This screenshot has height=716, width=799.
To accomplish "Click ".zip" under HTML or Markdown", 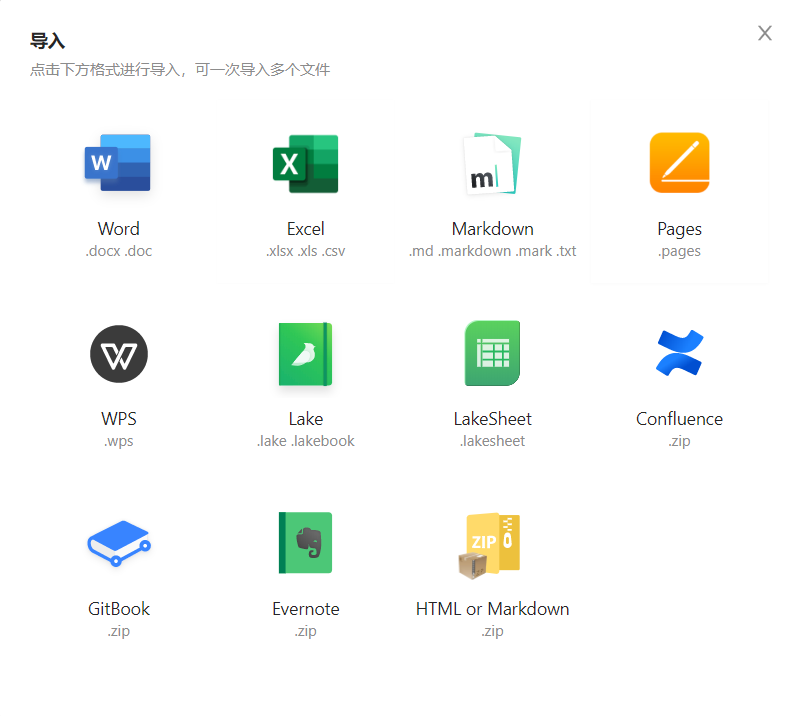I will (x=492, y=631).
